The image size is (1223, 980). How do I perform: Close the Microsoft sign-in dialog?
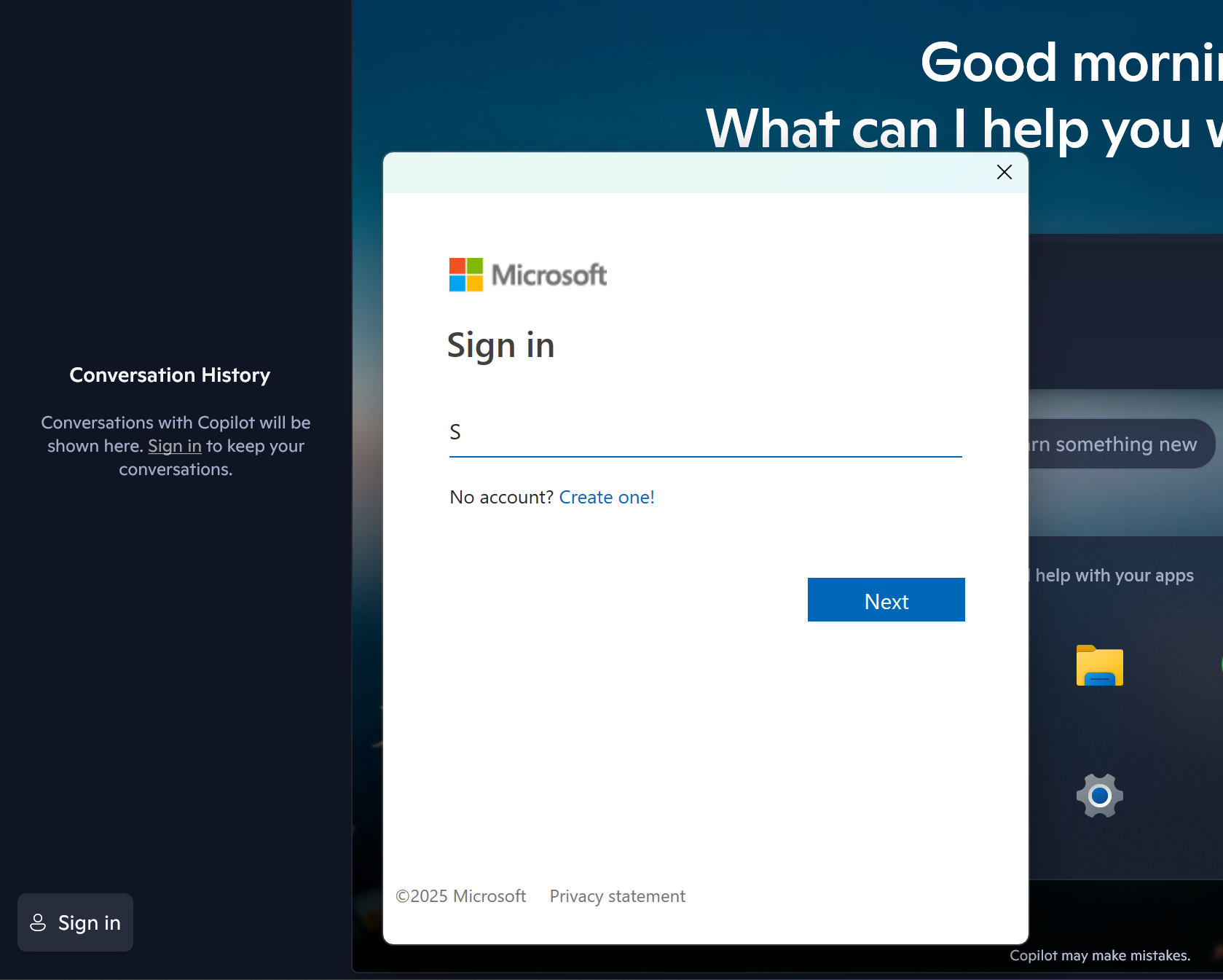pyautogui.click(x=1004, y=172)
